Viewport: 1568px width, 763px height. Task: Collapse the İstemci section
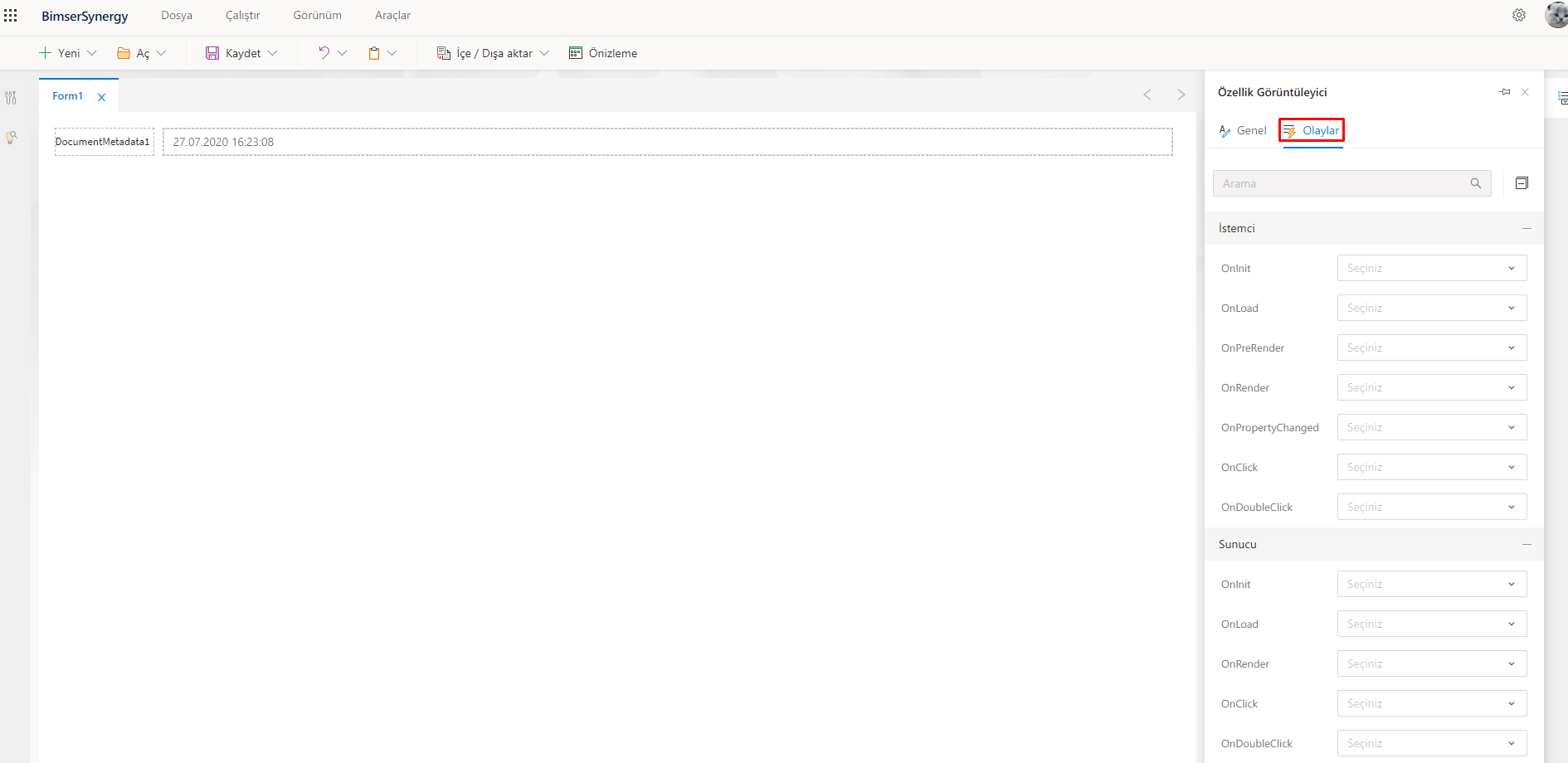(1527, 228)
